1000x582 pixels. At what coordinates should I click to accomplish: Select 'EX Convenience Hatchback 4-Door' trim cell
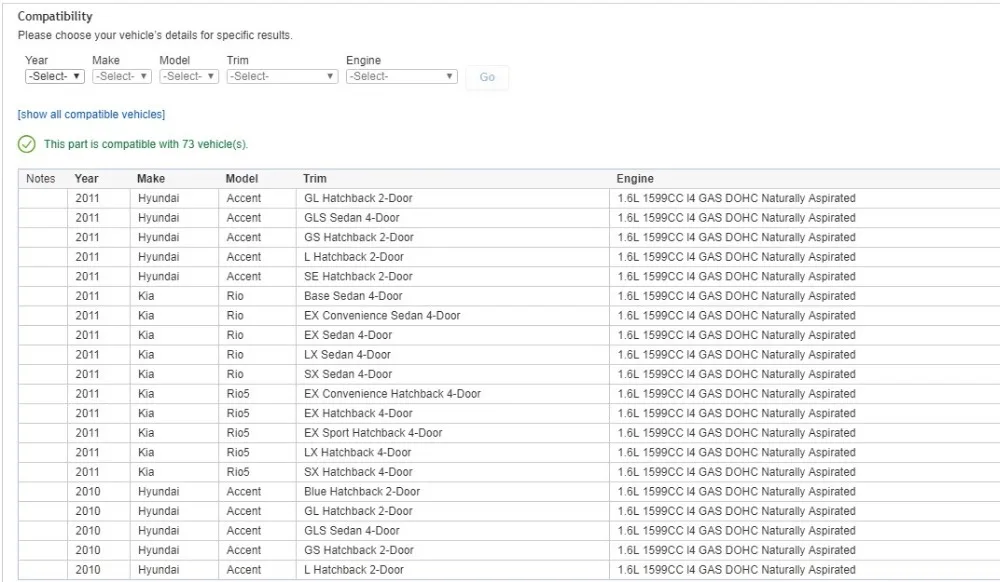coord(453,394)
